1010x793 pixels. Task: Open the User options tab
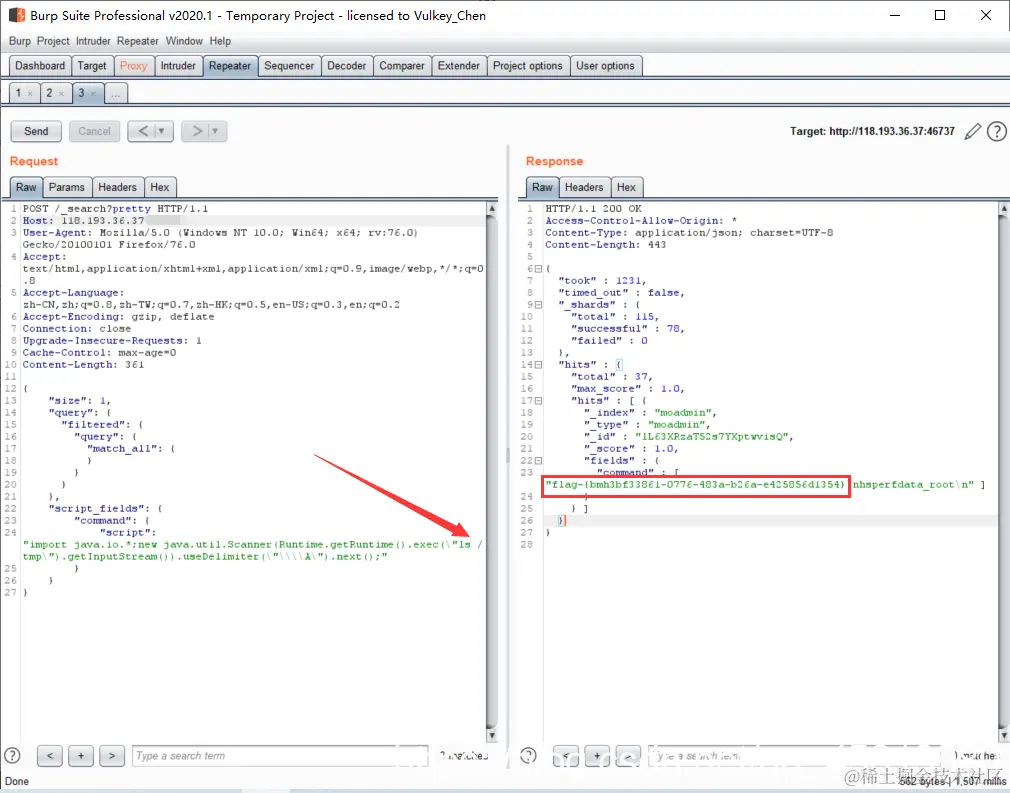coord(605,66)
